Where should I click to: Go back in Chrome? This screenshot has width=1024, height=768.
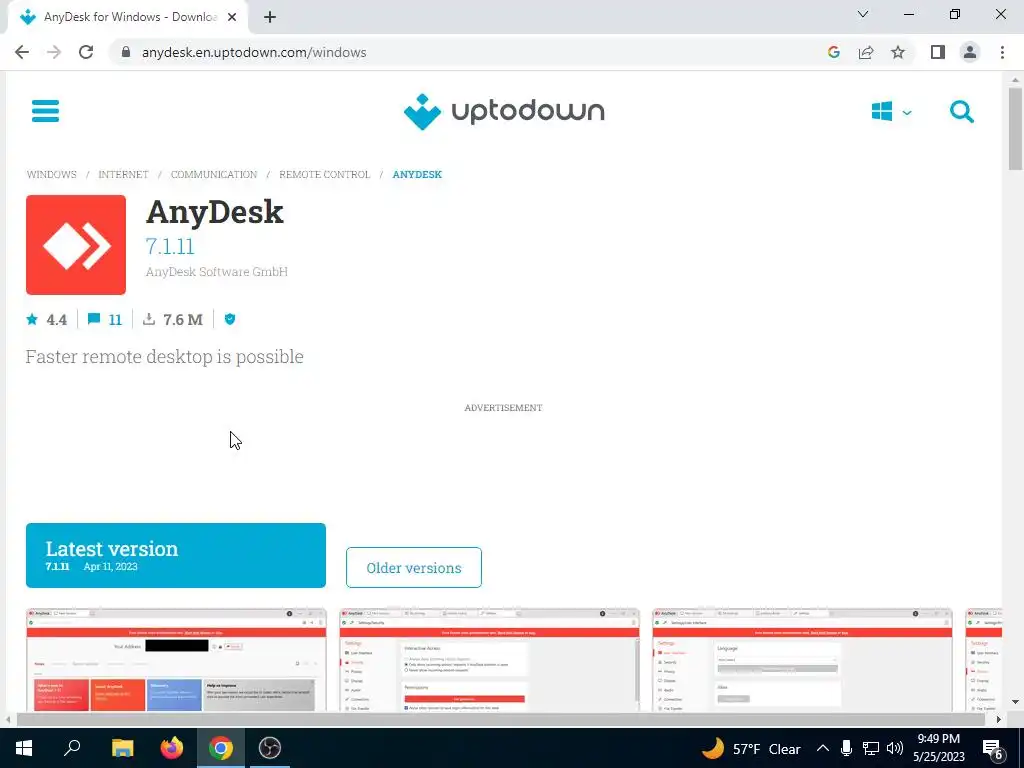(x=22, y=52)
